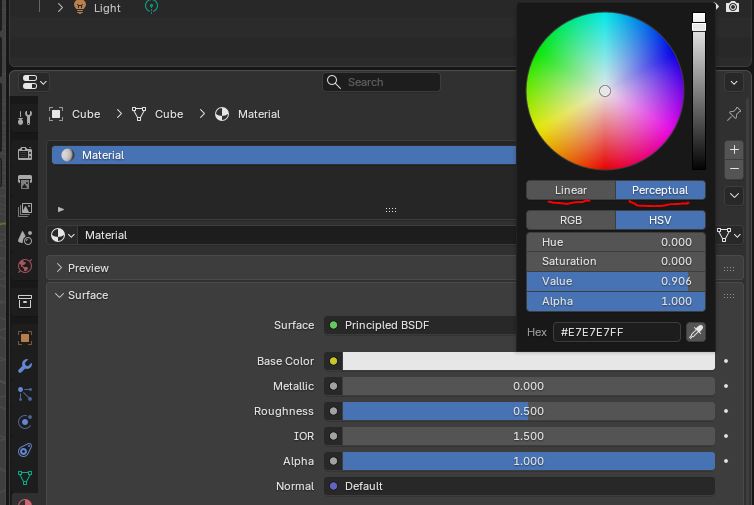Viewport: 754px width, 505px height.
Task: Click the Roughness slider
Action: (528, 411)
